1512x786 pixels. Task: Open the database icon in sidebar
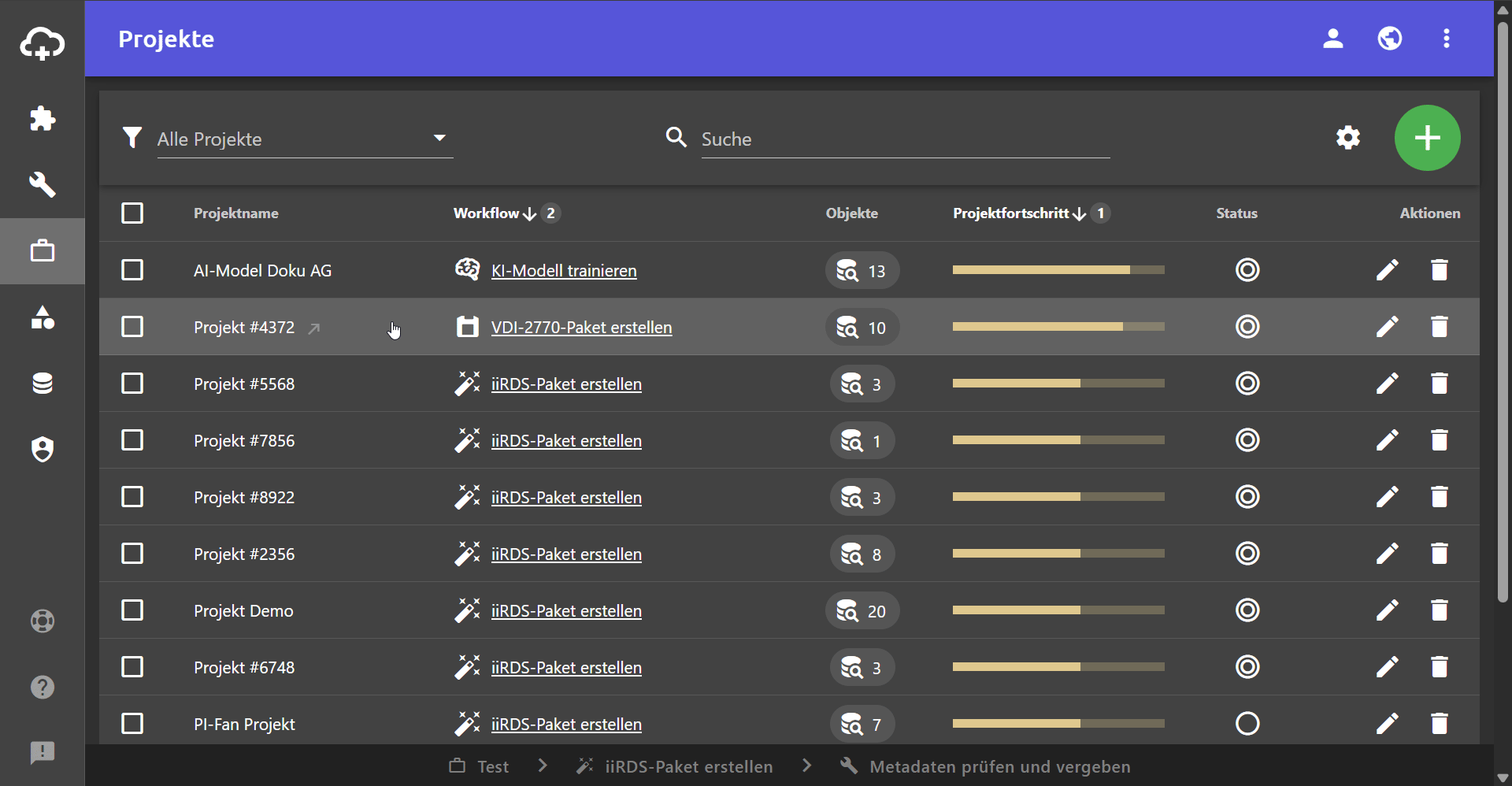coord(43,384)
